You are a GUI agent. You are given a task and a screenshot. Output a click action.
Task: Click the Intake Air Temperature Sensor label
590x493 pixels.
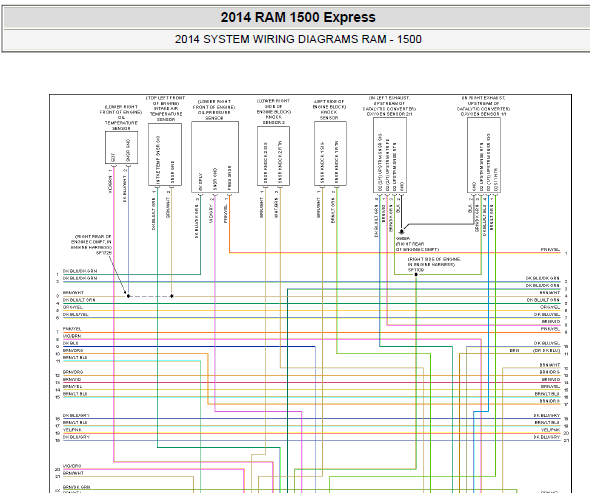point(166,109)
